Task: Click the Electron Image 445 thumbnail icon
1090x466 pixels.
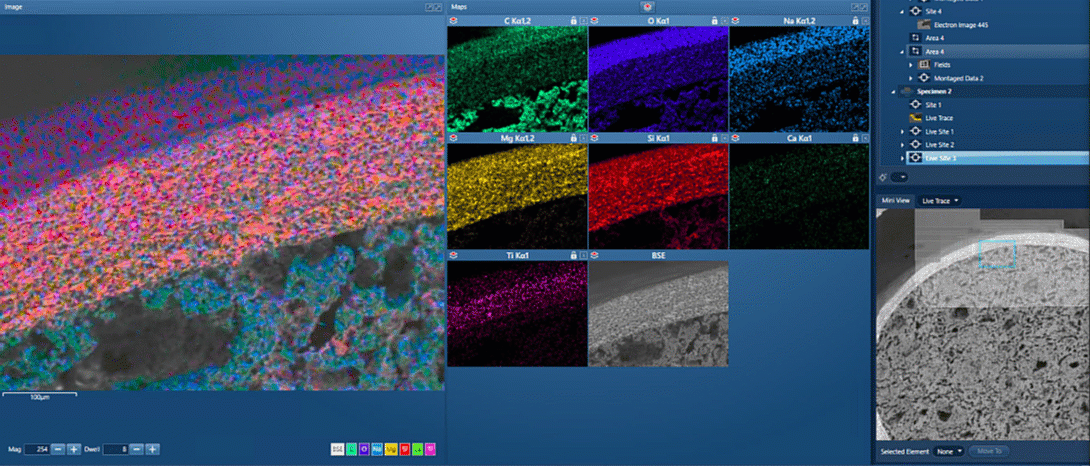Action: [x=925, y=24]
